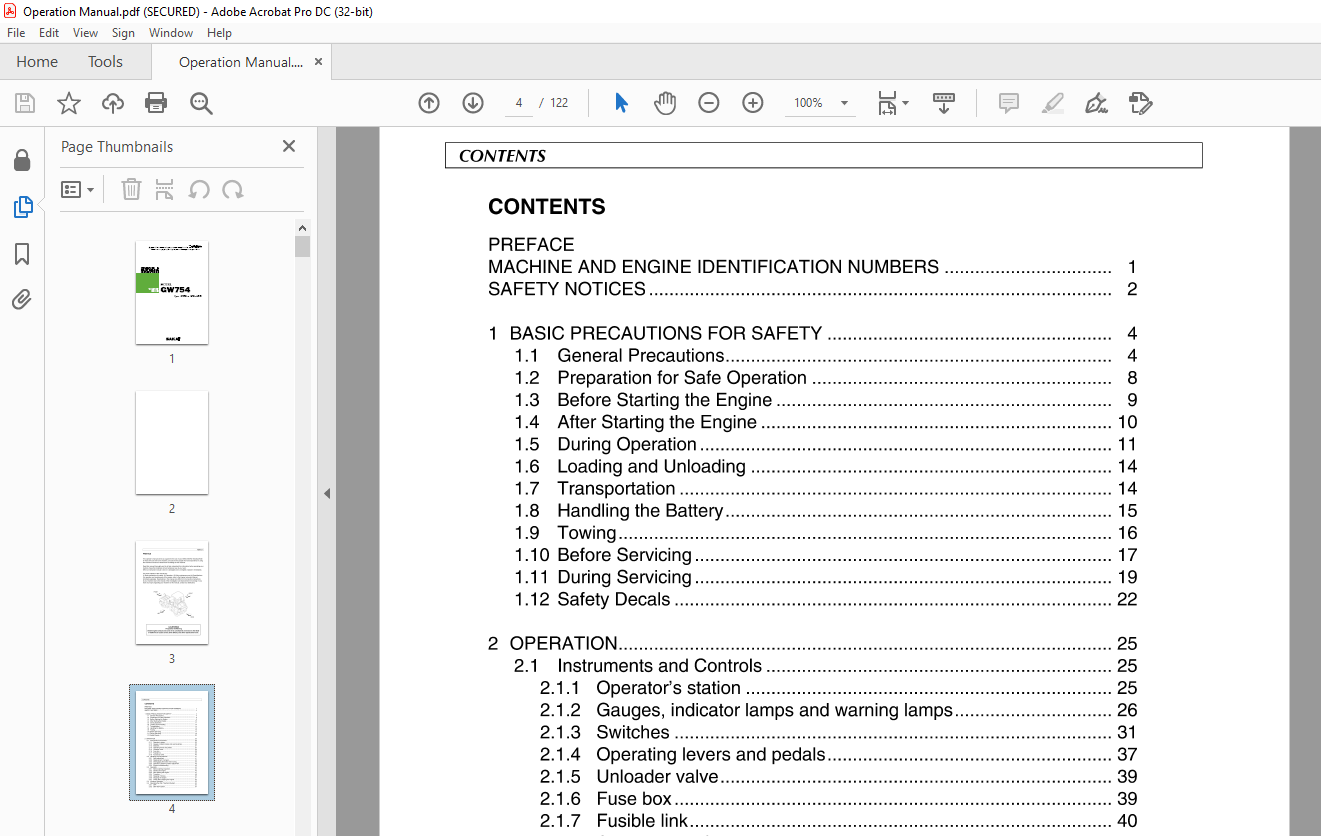Toggle the Page Thumbnails sidebar icon
This screenshot has width=1321, height=836.
pos(22,207)
